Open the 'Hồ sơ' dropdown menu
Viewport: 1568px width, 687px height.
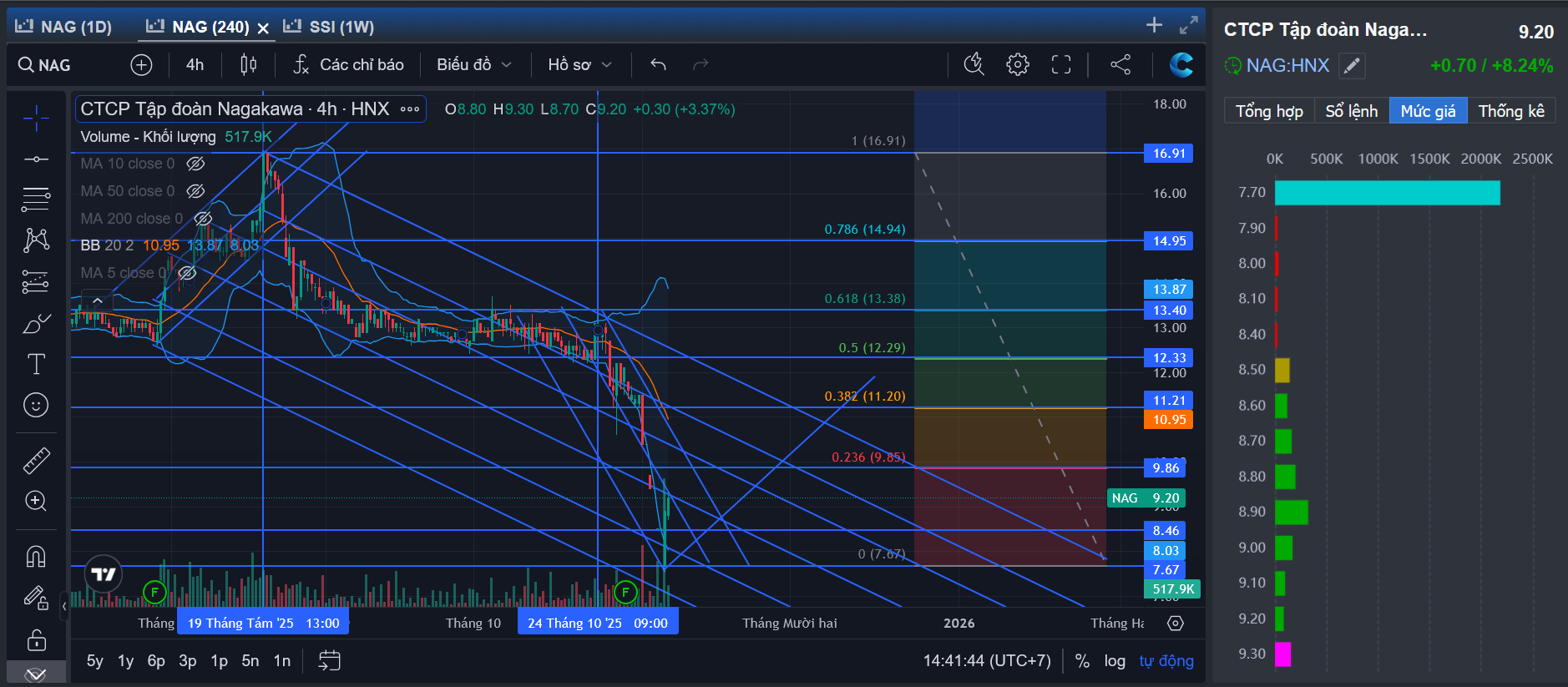[579, 64]
